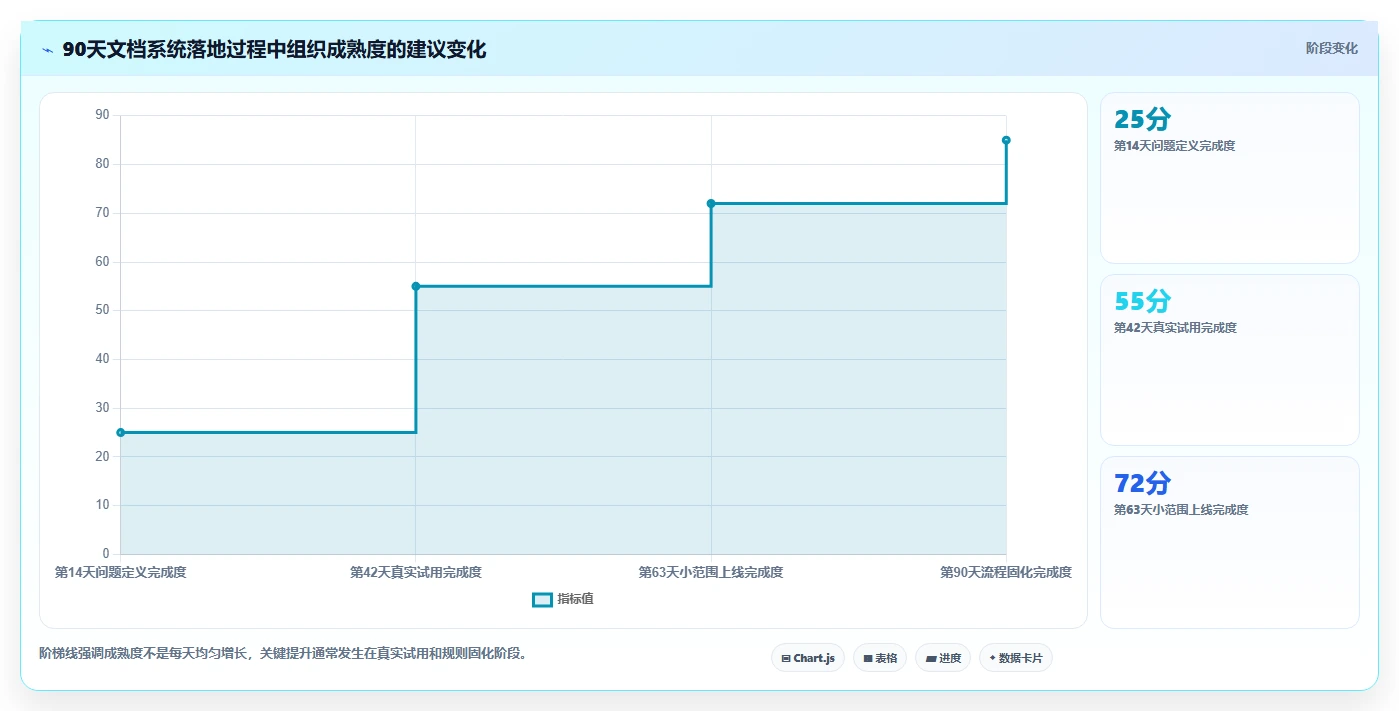Click the y-axis tick label 90

point(102,115)
